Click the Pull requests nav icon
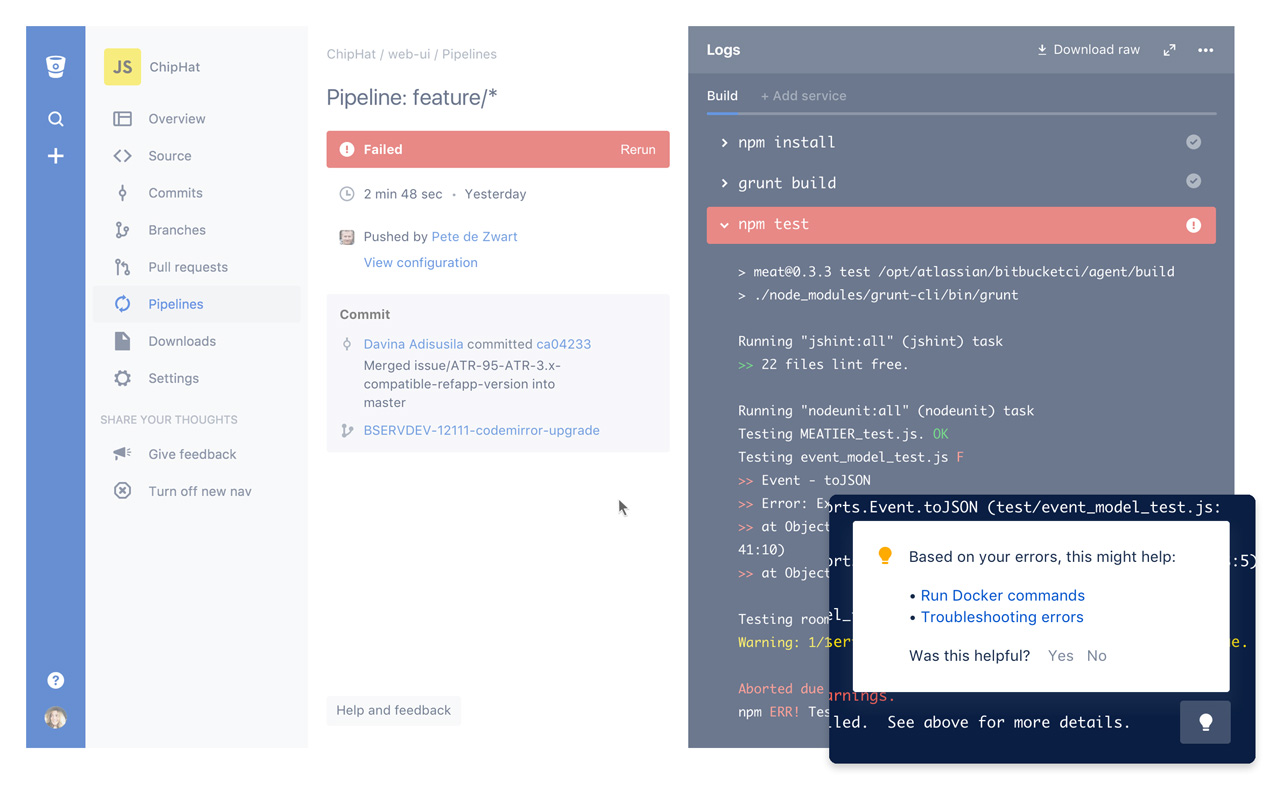 point(122,267)
